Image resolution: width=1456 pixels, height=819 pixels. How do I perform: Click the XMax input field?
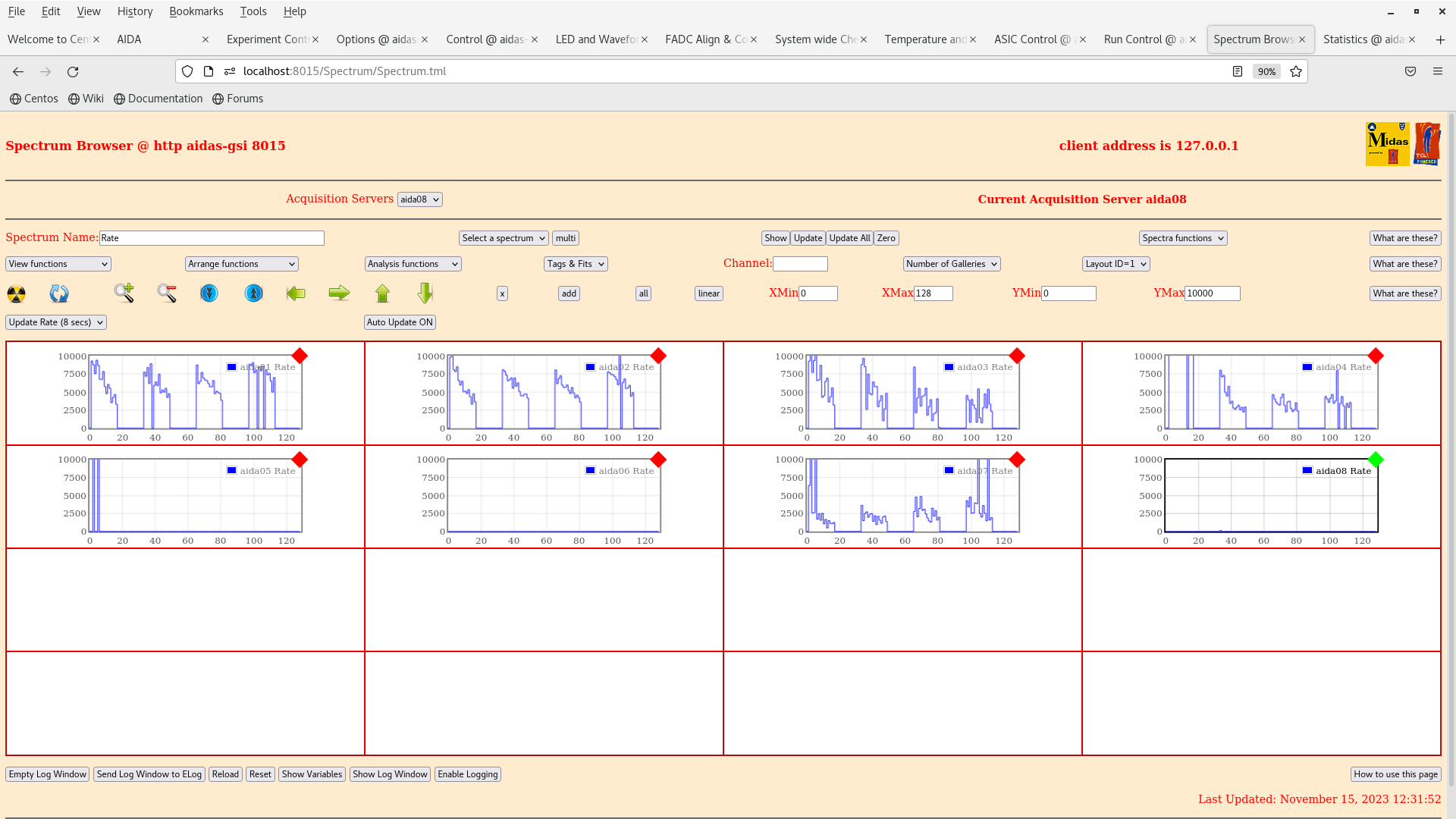[933, 293]
